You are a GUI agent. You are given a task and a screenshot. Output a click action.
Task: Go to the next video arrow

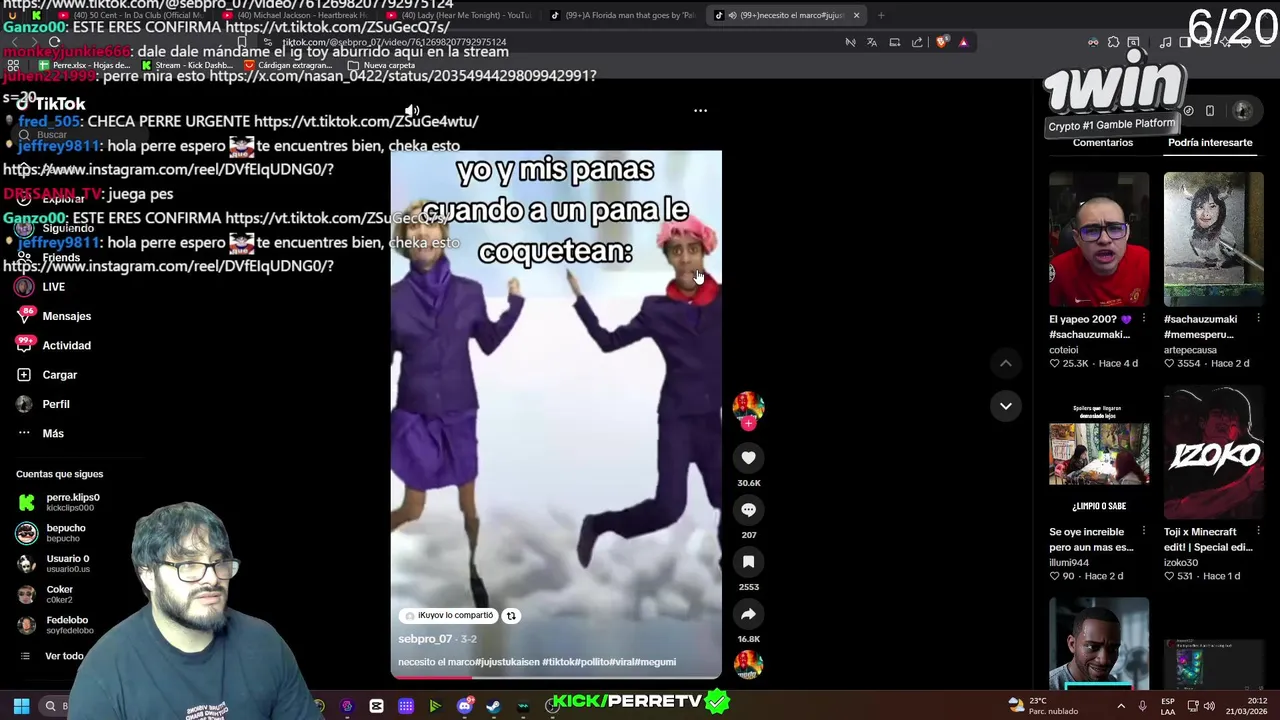coord(1005,405)
